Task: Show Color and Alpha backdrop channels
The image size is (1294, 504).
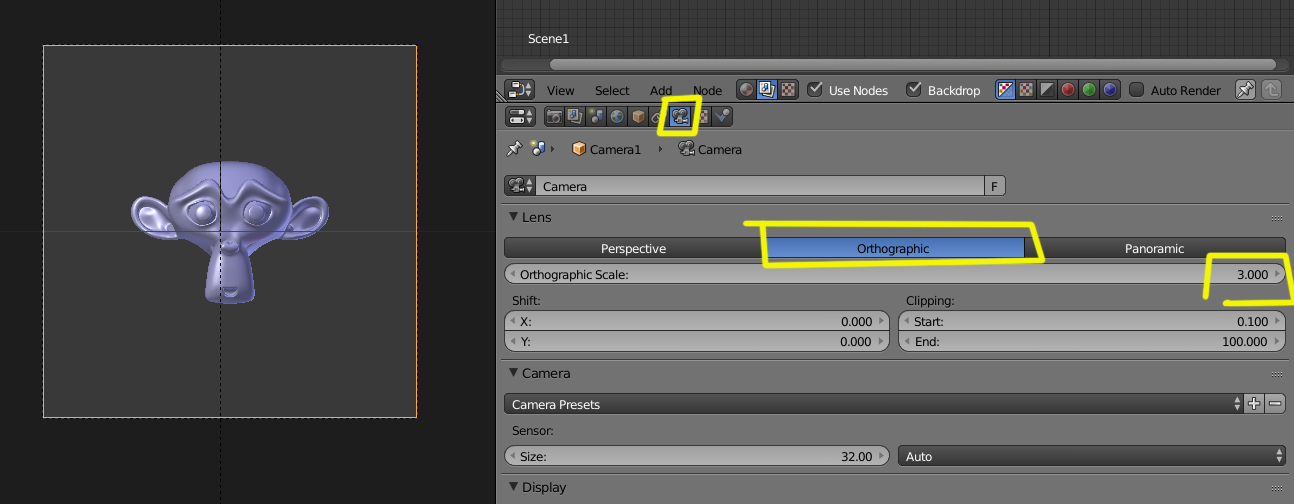Action: coord(1006,90)
